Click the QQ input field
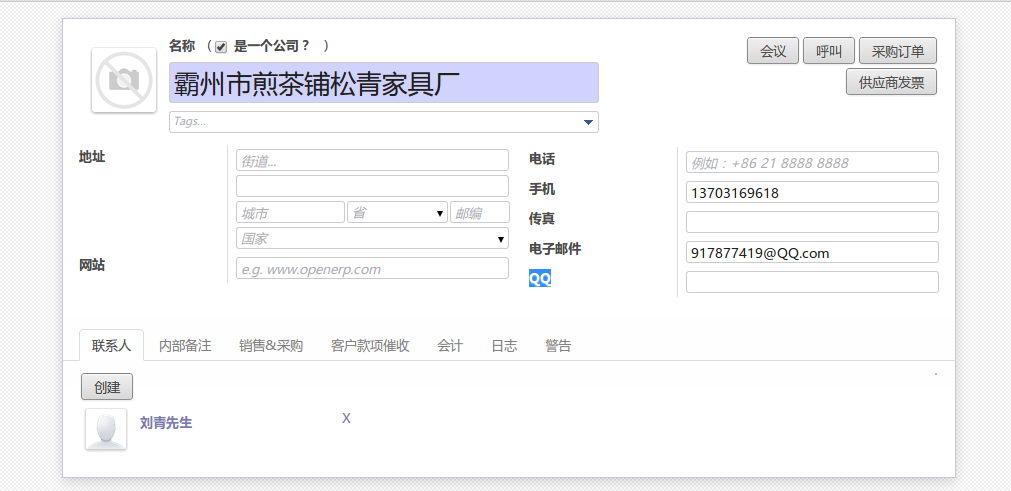1011x491 pixels. pyautogui.click(x=812, y=282)
